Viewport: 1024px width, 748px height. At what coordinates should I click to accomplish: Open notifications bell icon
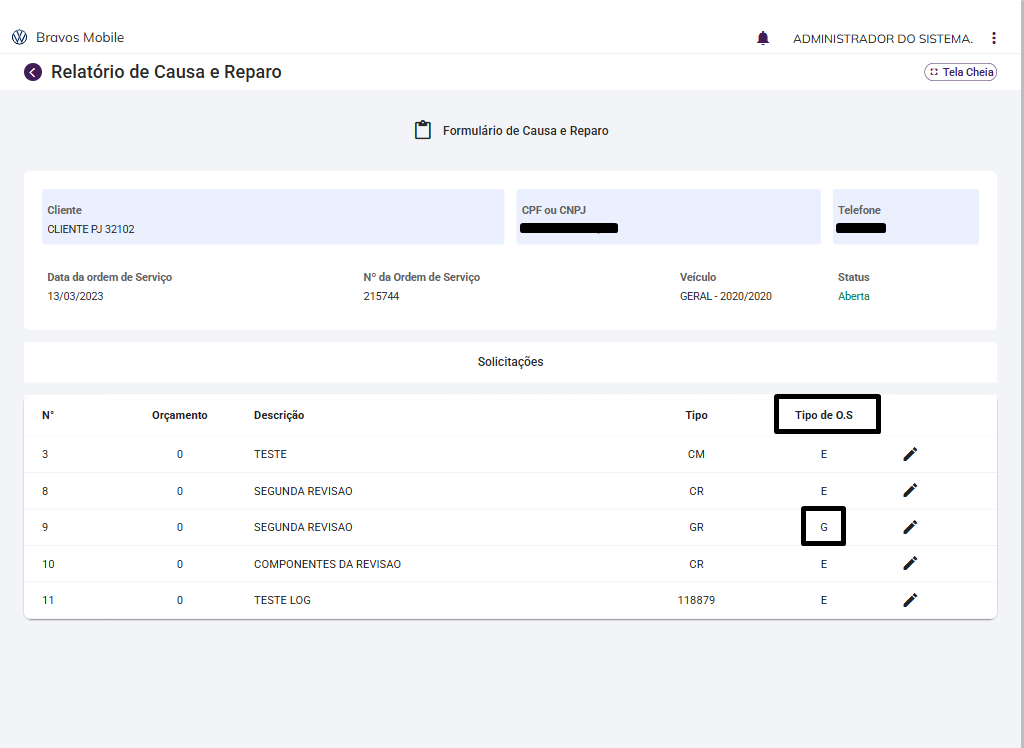[763, 38]
